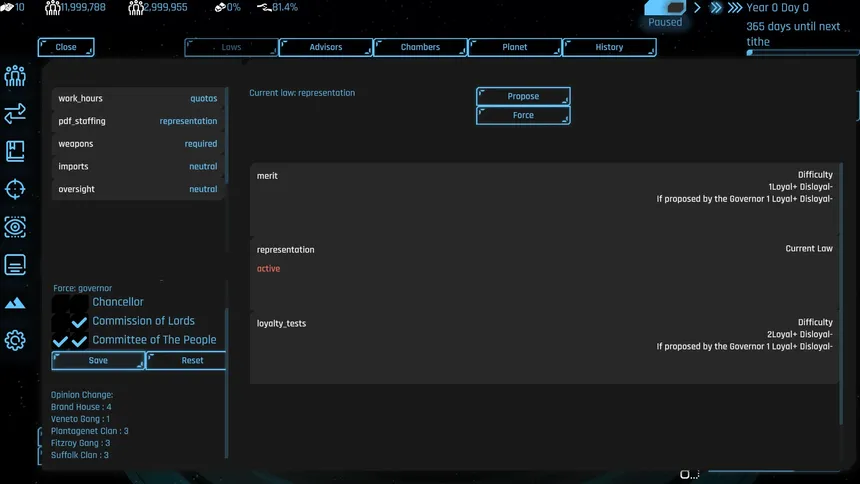Open the eye surveillance sidebar icon

15,227
